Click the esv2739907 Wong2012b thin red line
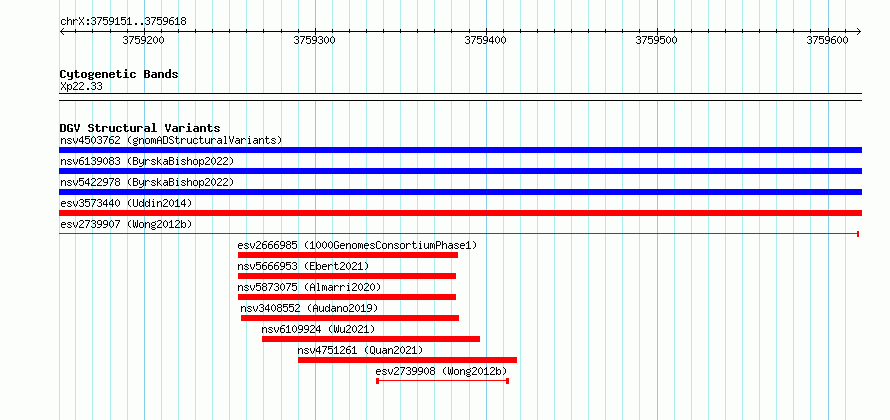This screenshot has width=890, height=420. tap(459, 234)
